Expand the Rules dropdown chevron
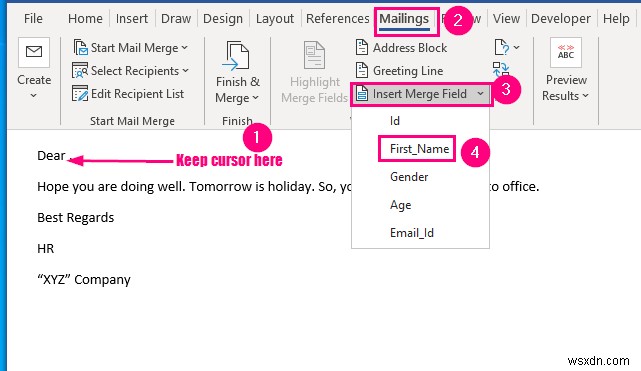The width and height of the screenshot is (641, 371). tap(517, 47)
